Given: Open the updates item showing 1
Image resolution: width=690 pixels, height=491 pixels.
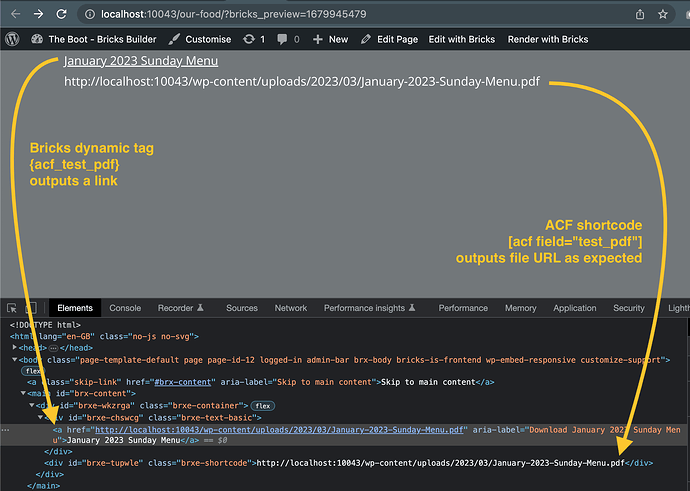Looking at the screenshot, I should [x=254, y=39].
